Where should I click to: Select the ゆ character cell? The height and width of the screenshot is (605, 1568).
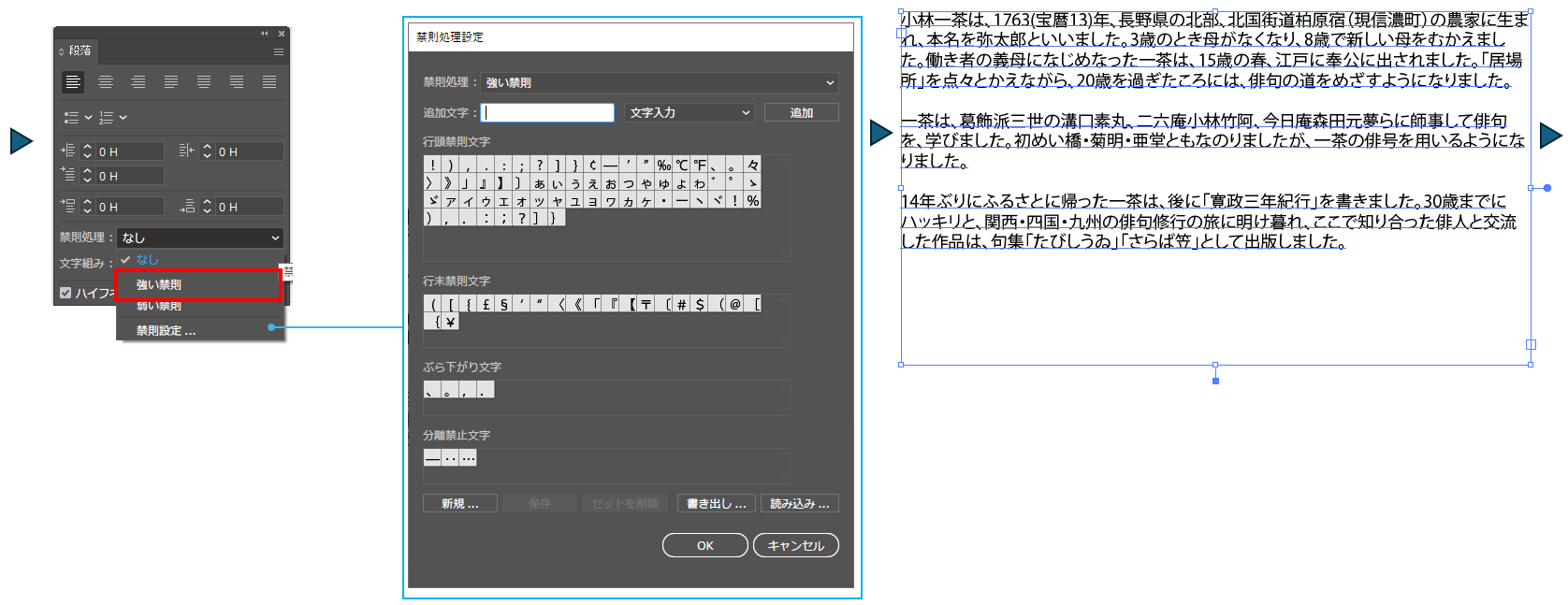(663, 182)
